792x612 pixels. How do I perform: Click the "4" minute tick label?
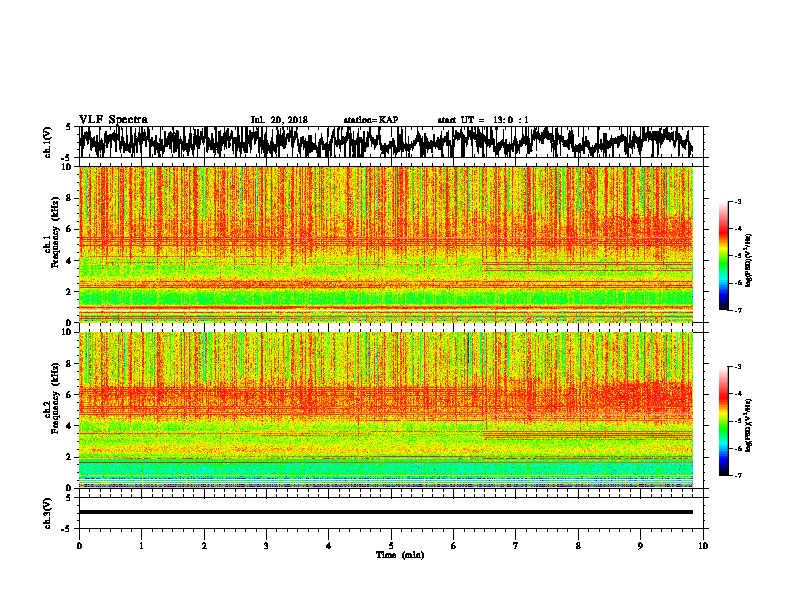point(329,546)
